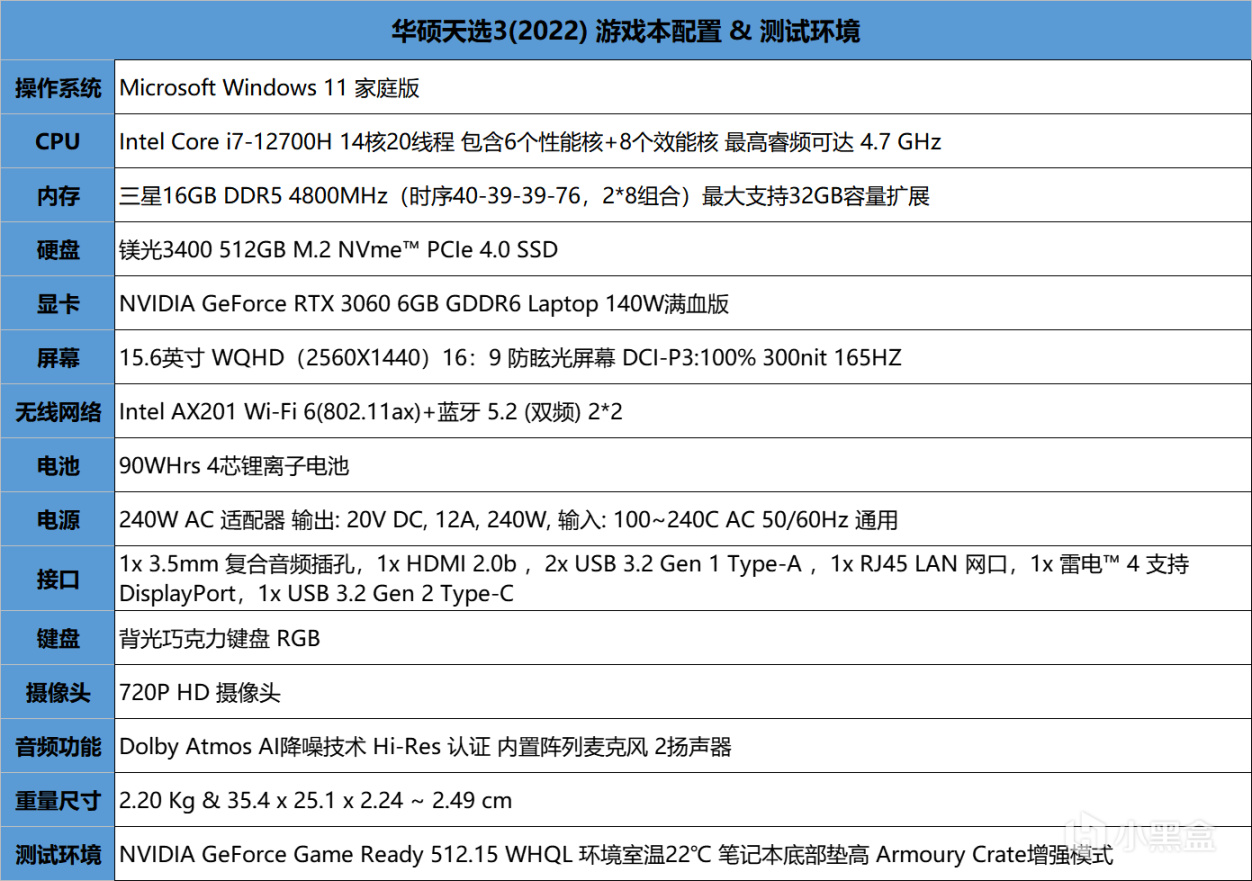
Task: Select the NVIDIA GeForce RTX 3060 6GB cell
Action: tap(683, 304)
